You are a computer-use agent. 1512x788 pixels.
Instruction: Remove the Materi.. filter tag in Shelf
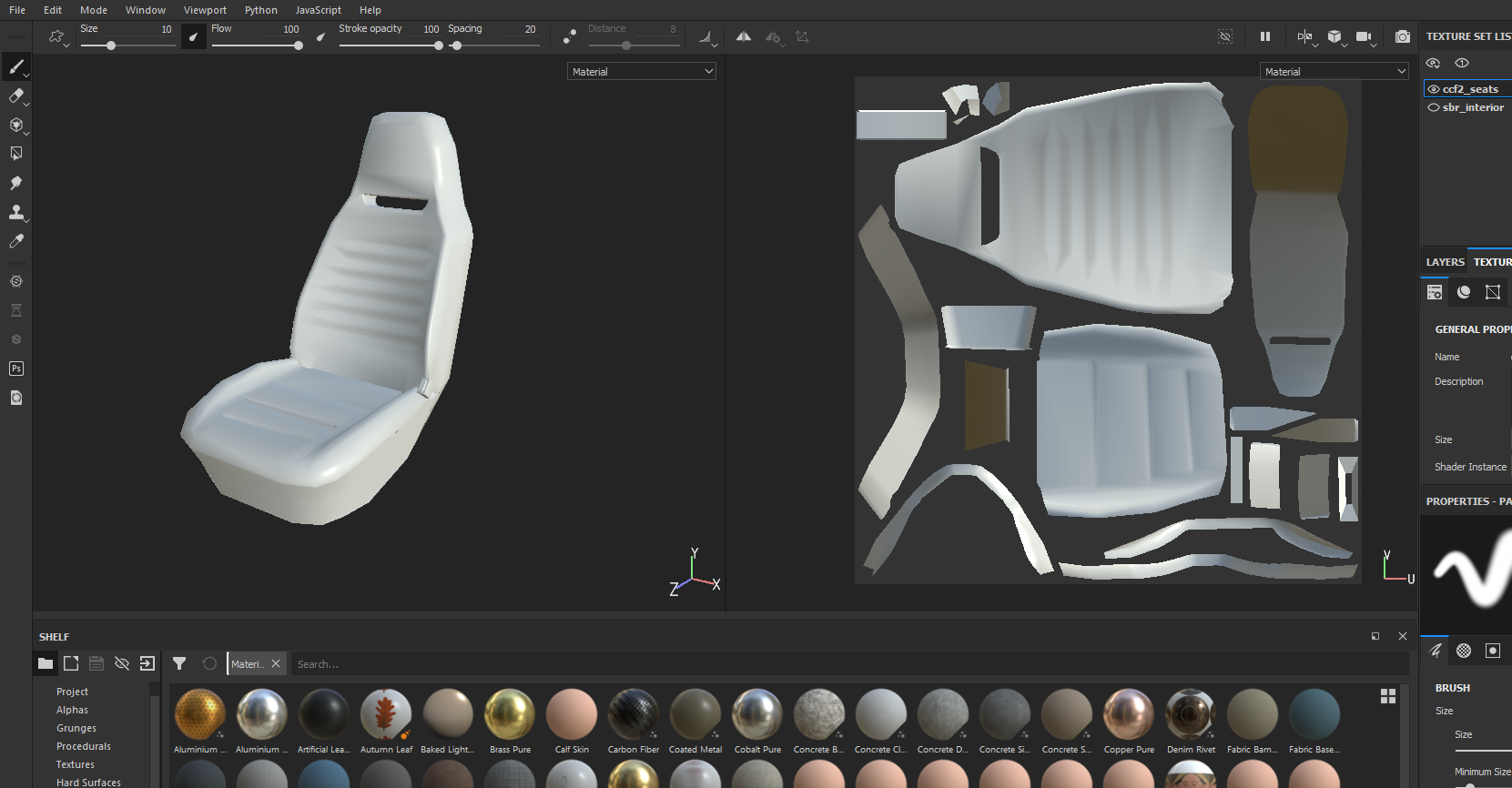click(276, 664)
